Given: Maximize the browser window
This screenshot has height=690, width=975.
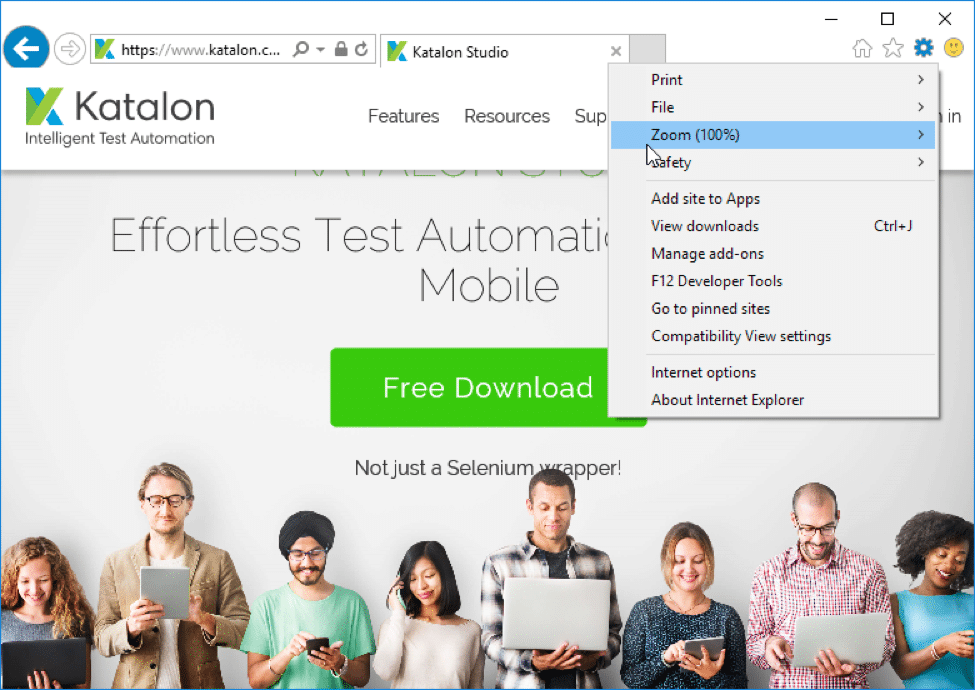Looking at the screenshot, I should click(887, 19).
